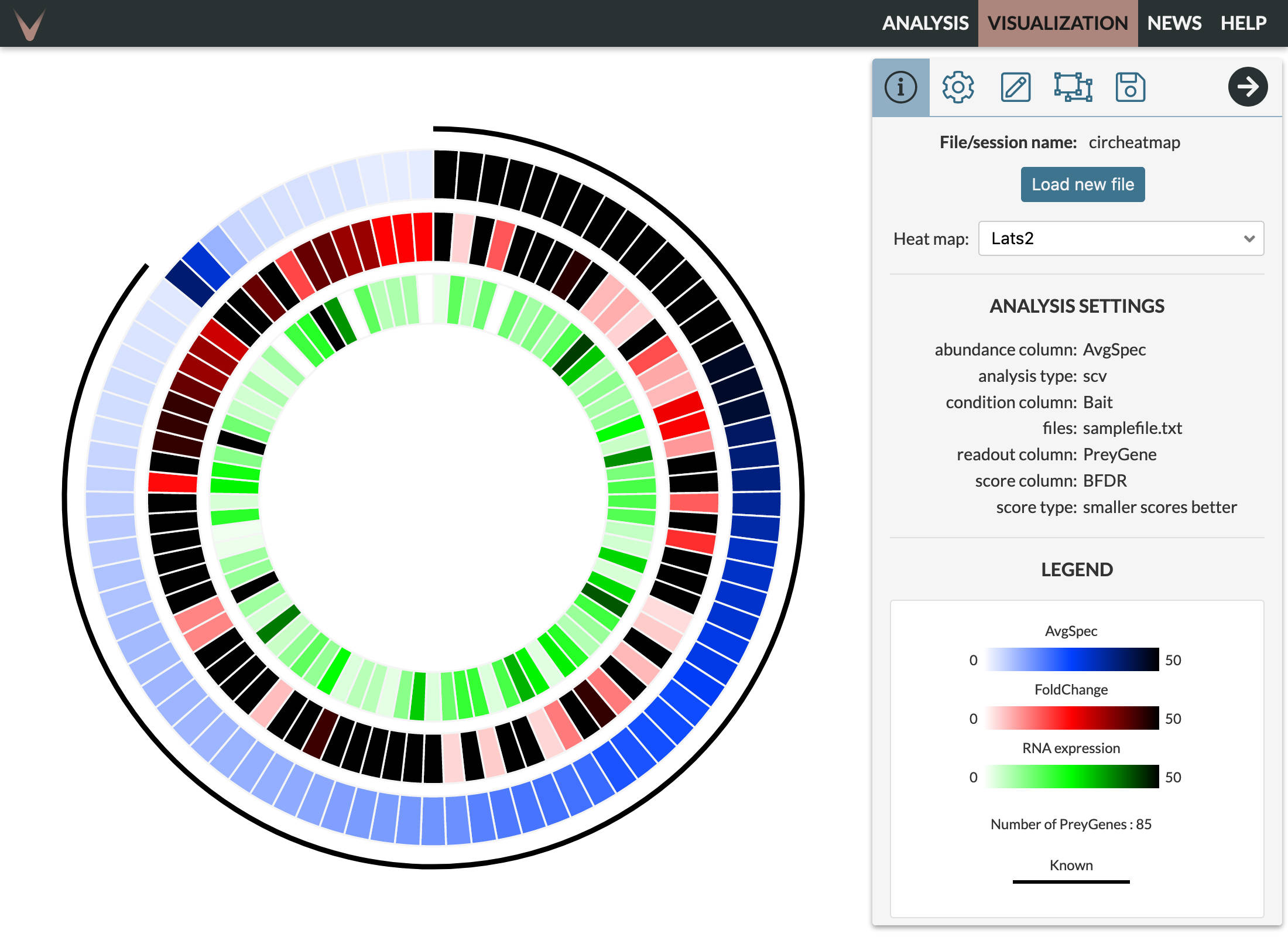Click the Heat map dropdown chevron arrow
The height and width of the screenshot is (937, 1288).
click(x=1249, y=238)
